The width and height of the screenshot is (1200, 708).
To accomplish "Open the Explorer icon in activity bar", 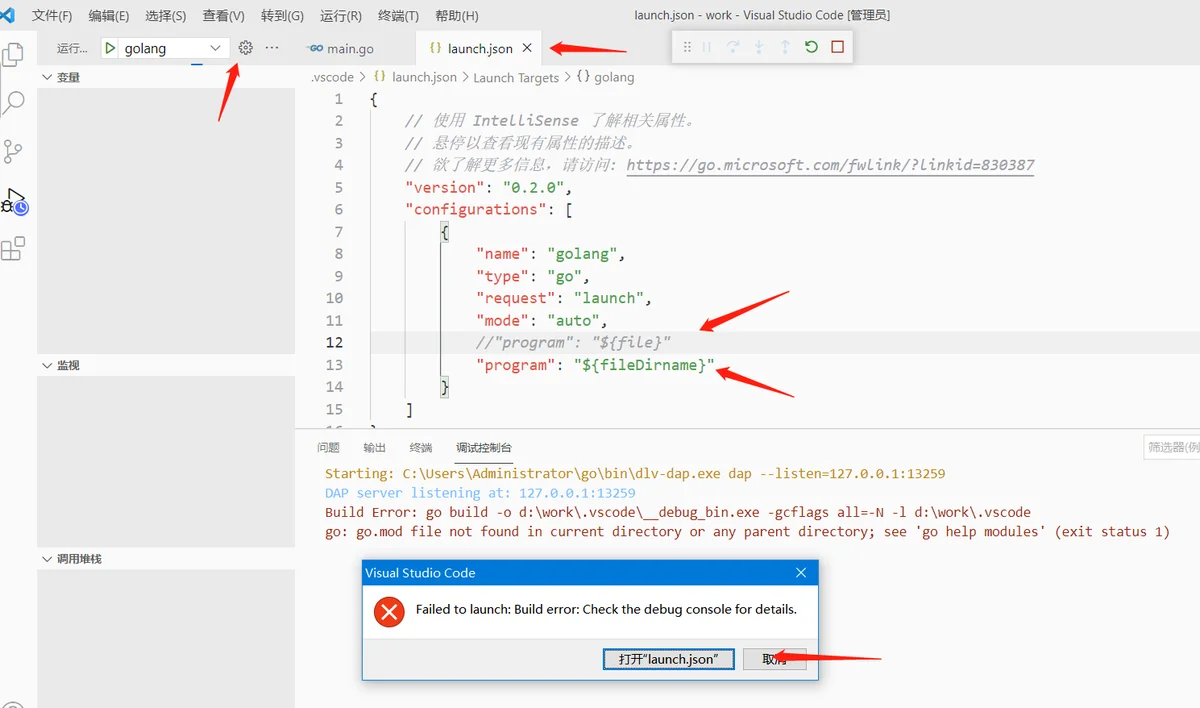I will [13, 54].
